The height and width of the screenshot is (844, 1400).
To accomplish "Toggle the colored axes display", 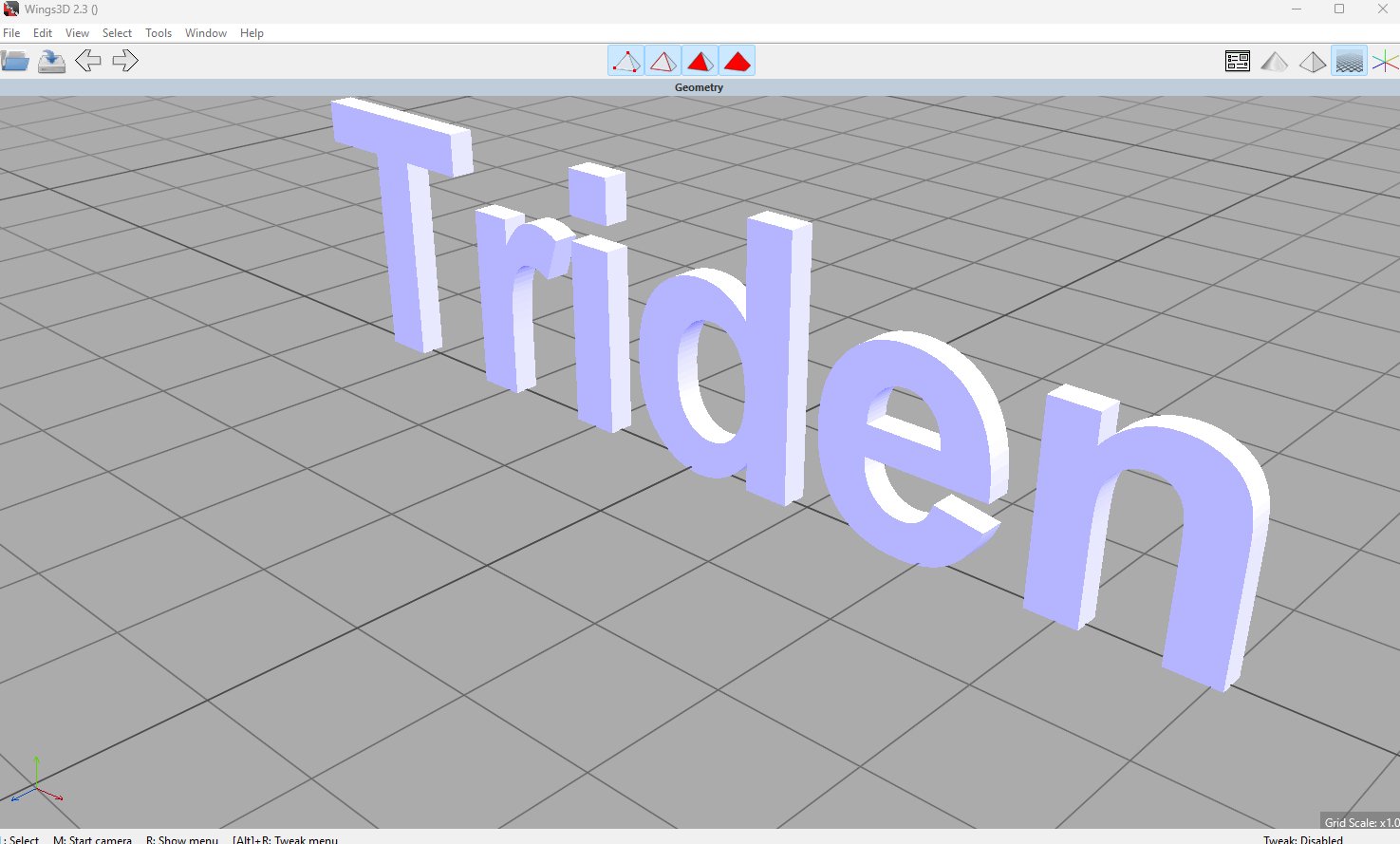I will pos(1386,62).
